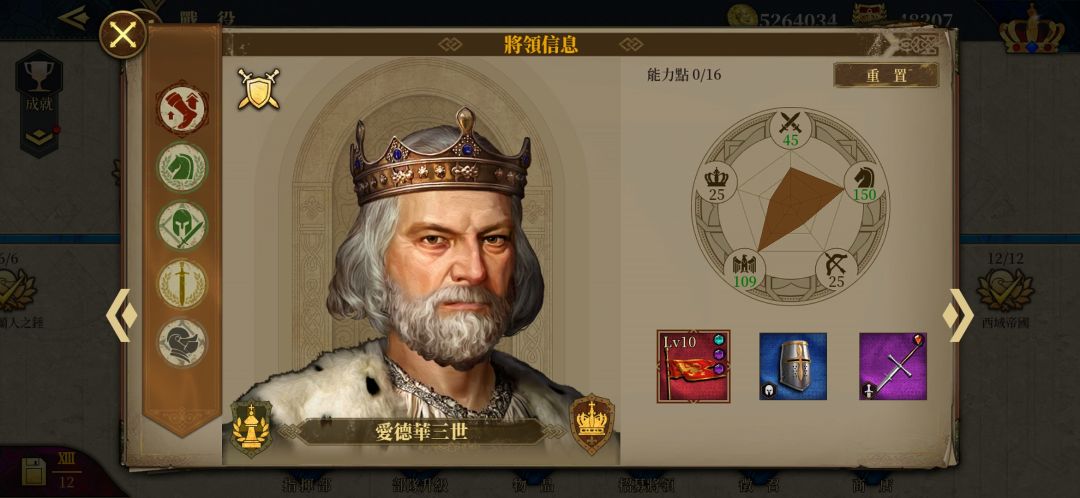Select the green horse head cavalry skill

[x=182, y=167]
